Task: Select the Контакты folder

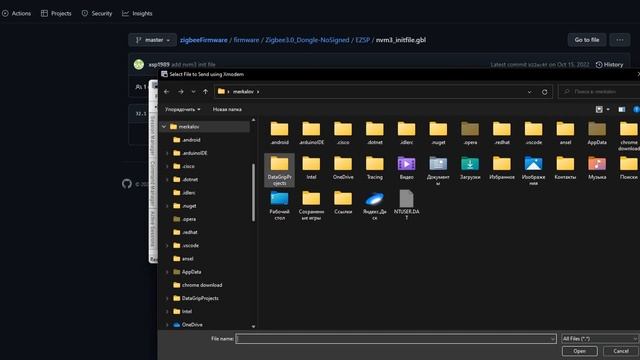Action: (x=565, y=168)
